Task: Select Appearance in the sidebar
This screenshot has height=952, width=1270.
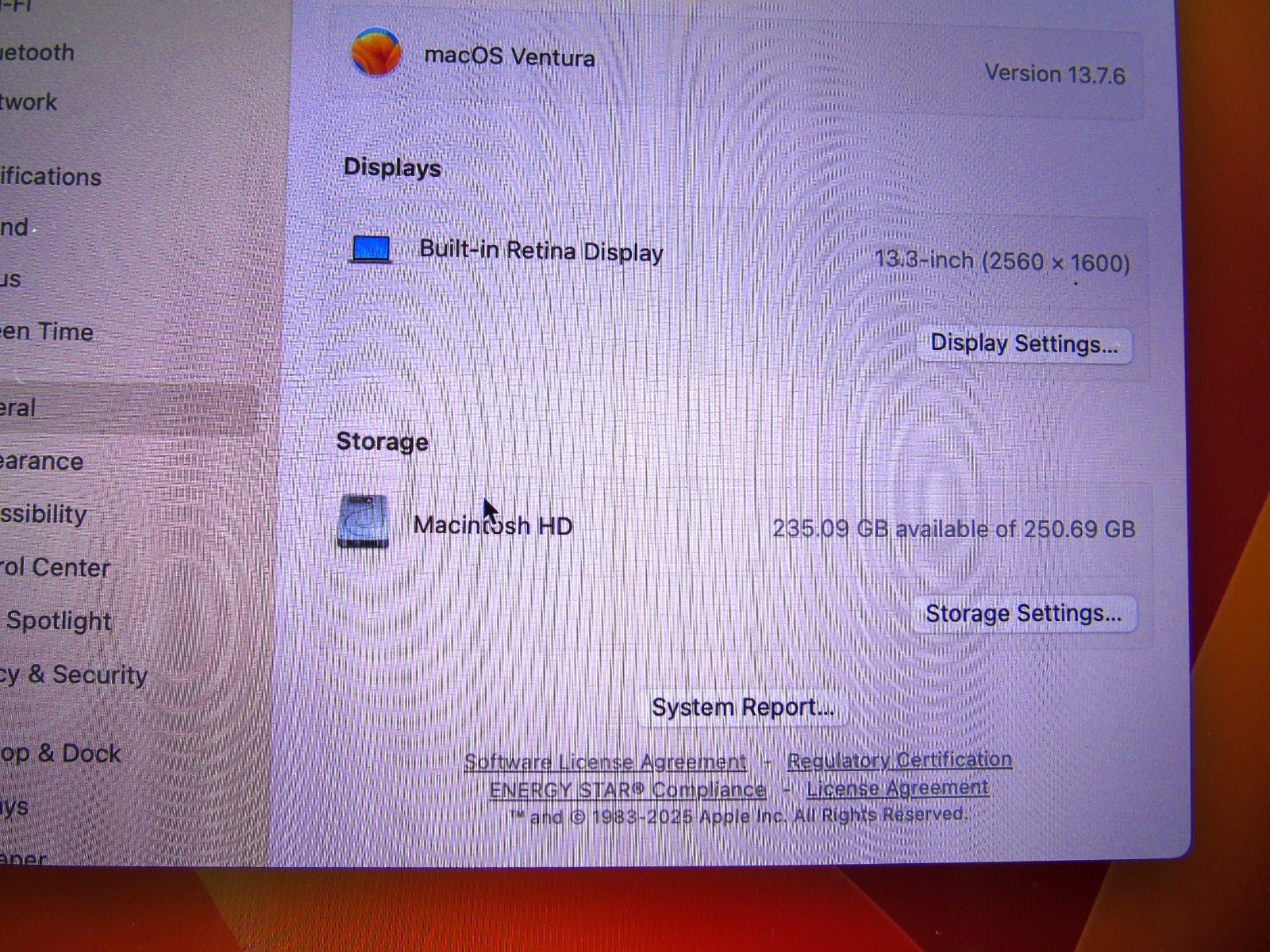Action: [x=42, y=461]
